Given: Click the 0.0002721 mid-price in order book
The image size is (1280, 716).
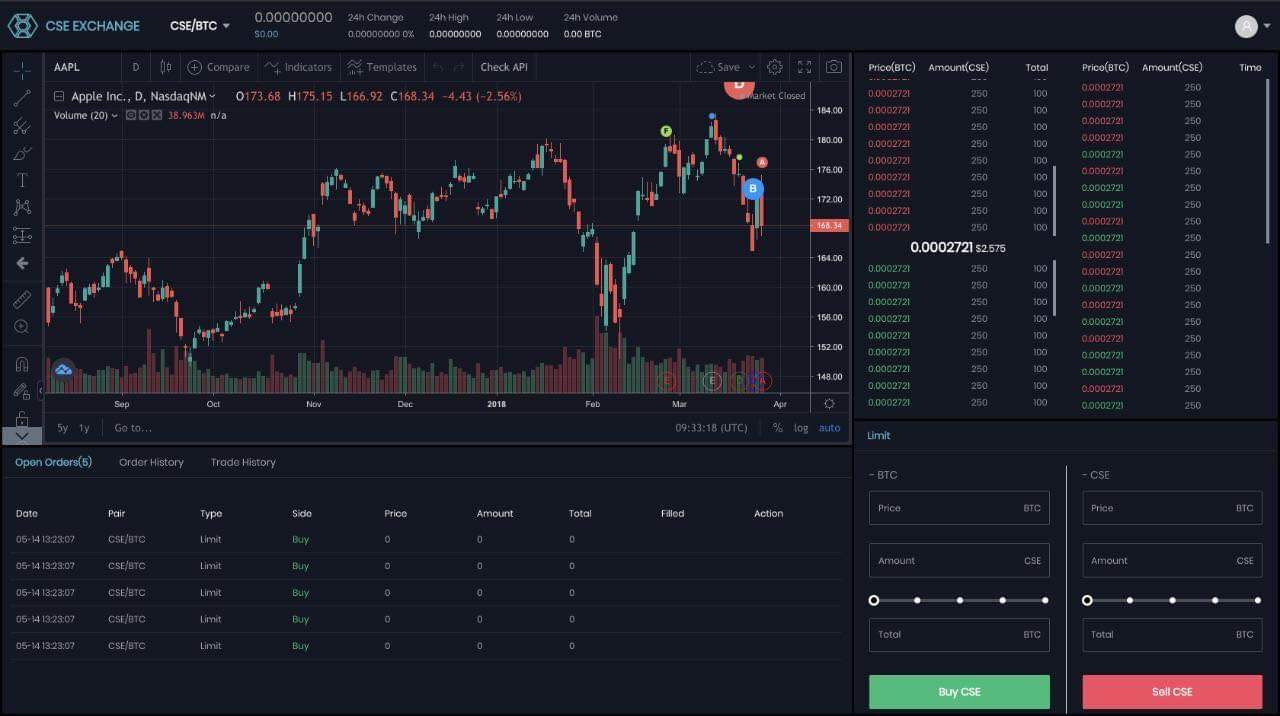Looking at the screenshot, I should 941,247.
